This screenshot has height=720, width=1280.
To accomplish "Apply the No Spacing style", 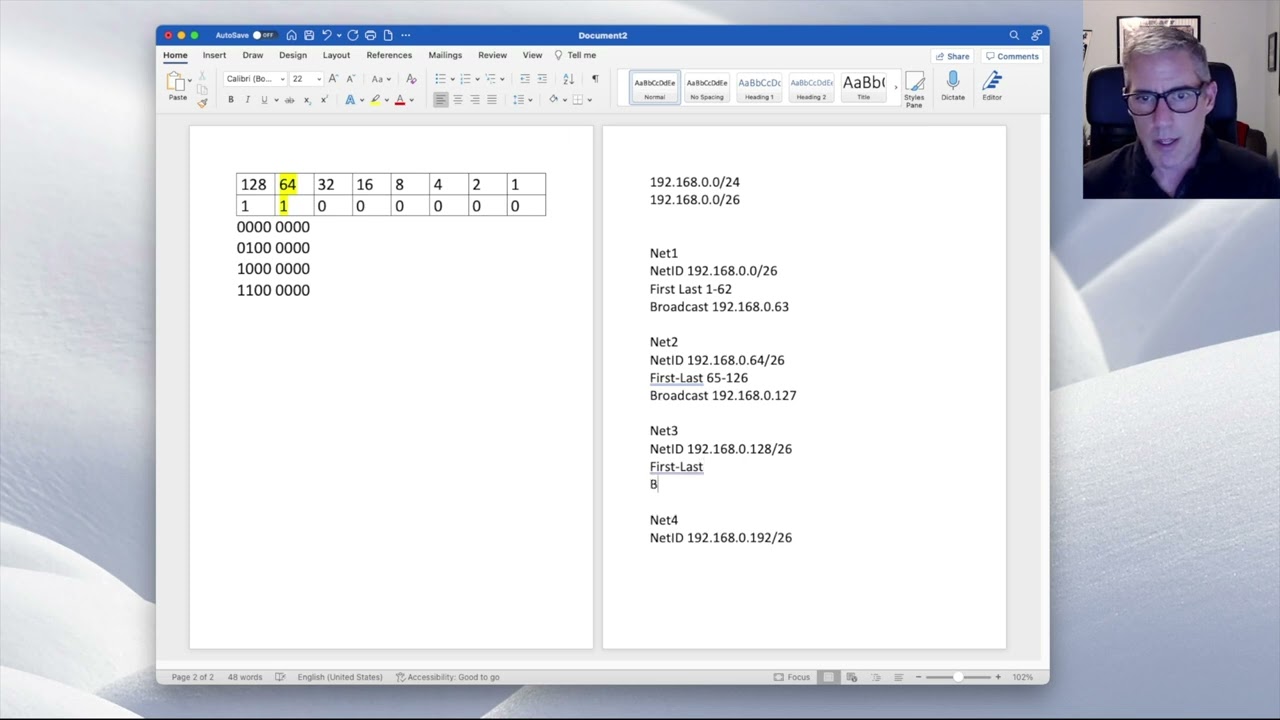I will [707, 87].
